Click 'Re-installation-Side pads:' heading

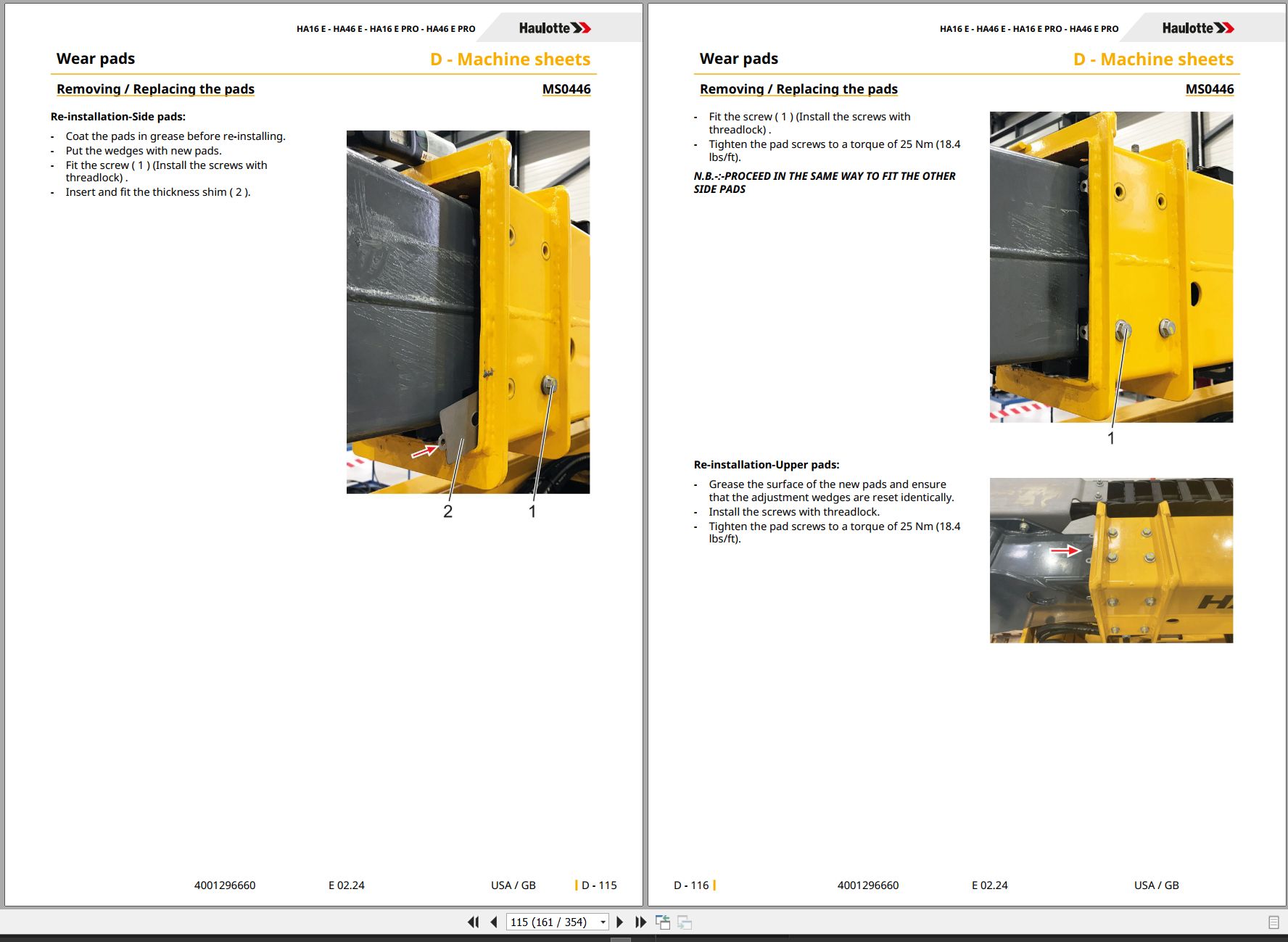(118, 117)
